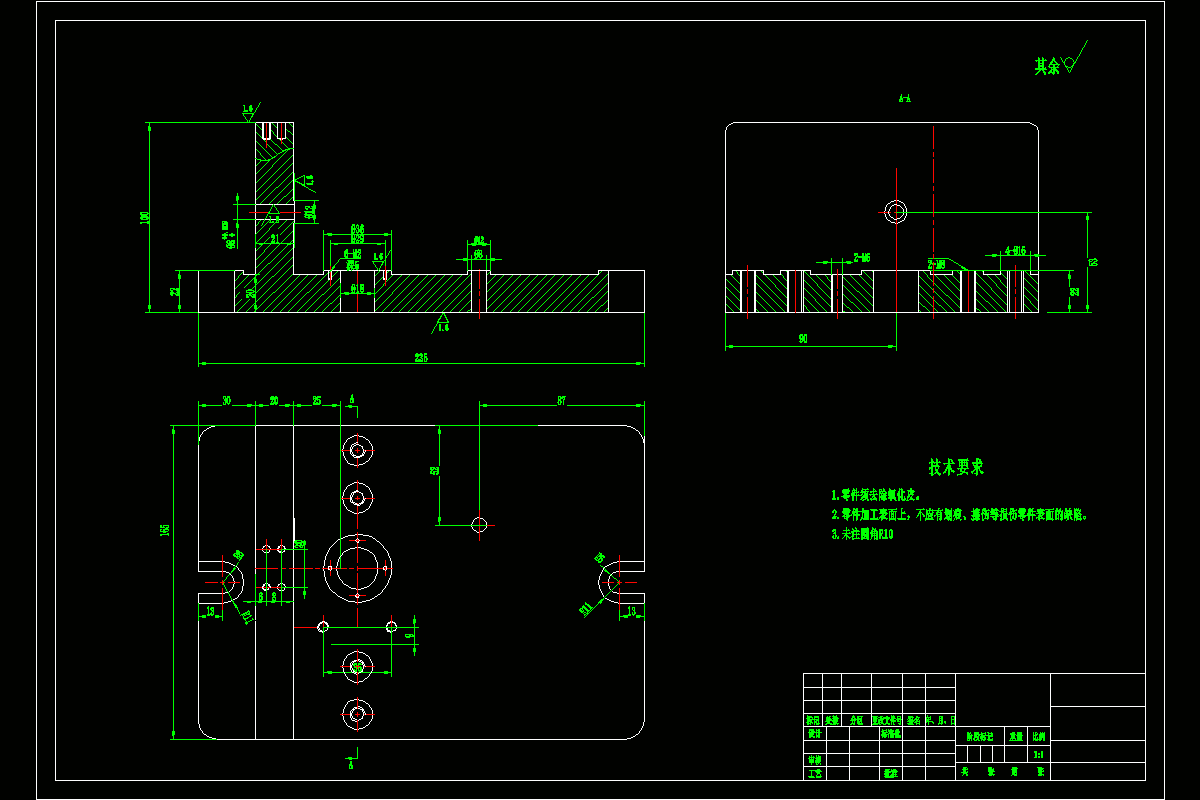The height and width of the screenshot is (800, 1200).
Task: Click the "100" vertical height dimension
Action: pyautogui.click(x=144, y=216)
